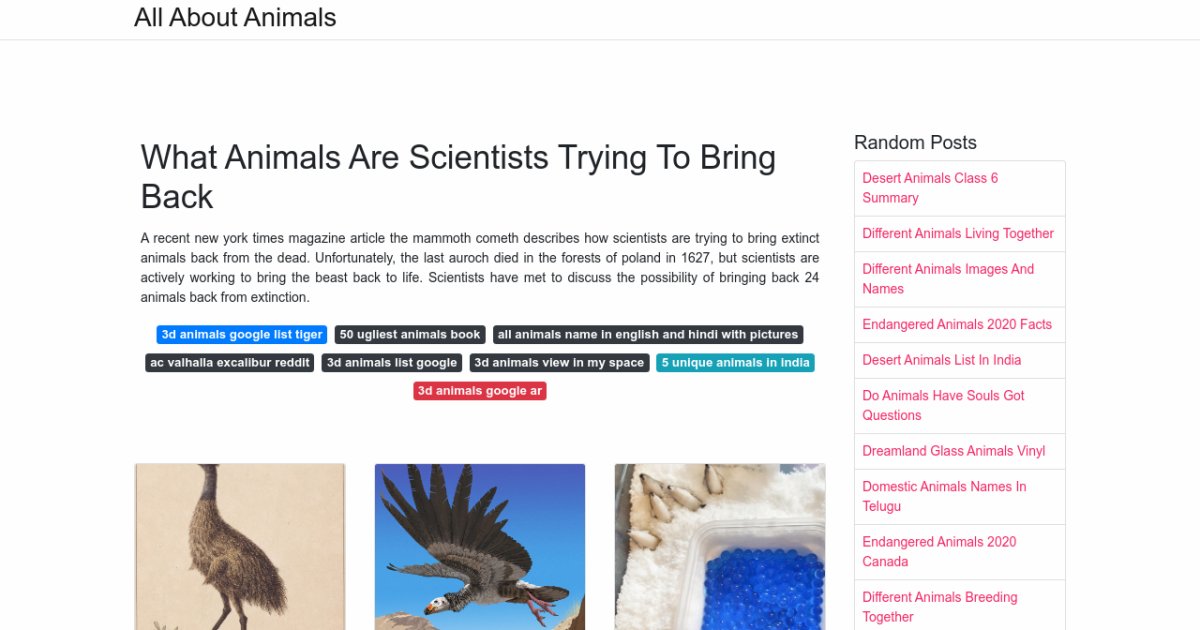Click the '5 unique animals in india' tag
Viewport: 1200px width, 630px height.
point(735,363)
